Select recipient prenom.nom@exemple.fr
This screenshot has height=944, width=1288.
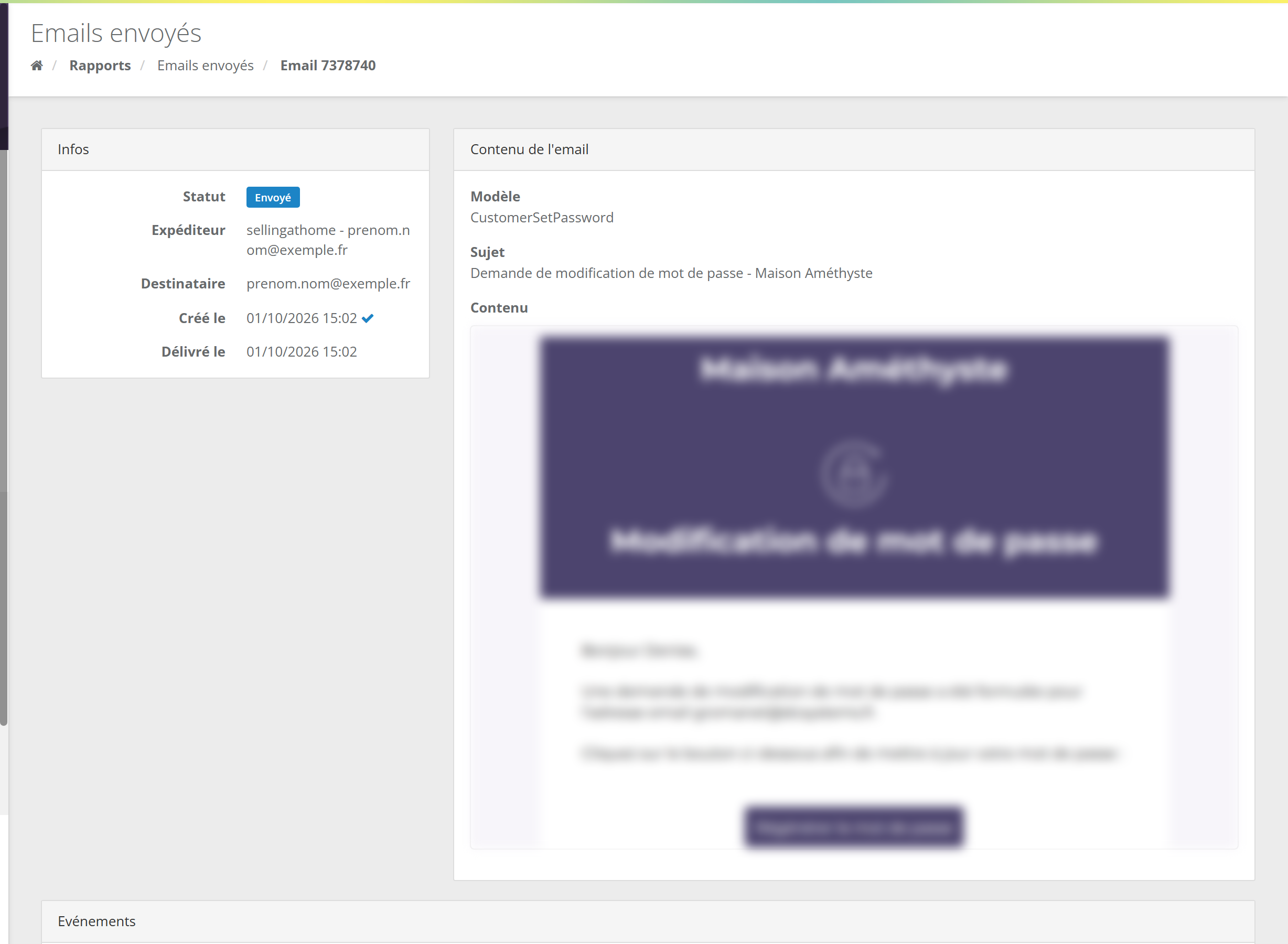[x=328, y=284]
